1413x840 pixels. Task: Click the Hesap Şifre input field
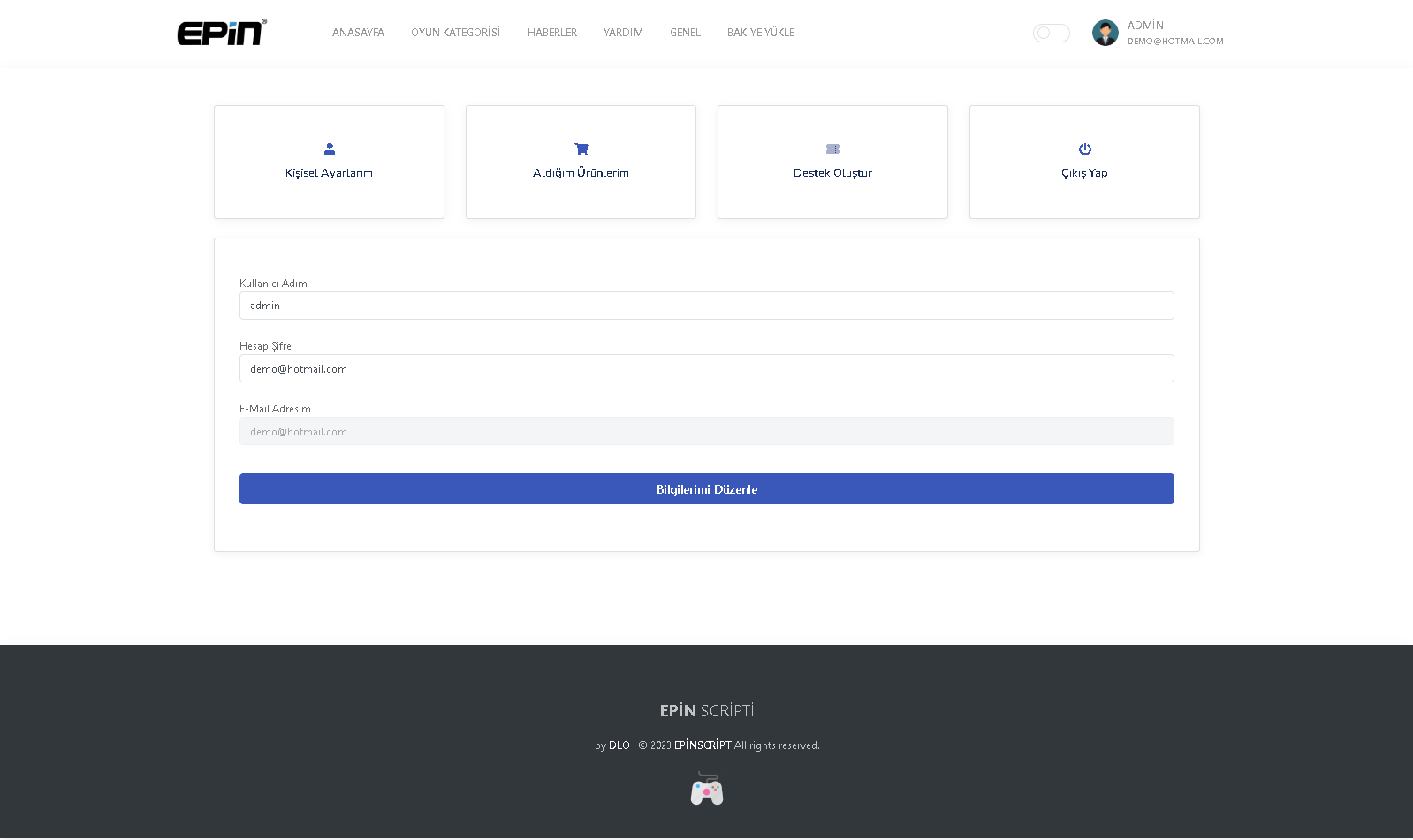[x=707, y=368]
